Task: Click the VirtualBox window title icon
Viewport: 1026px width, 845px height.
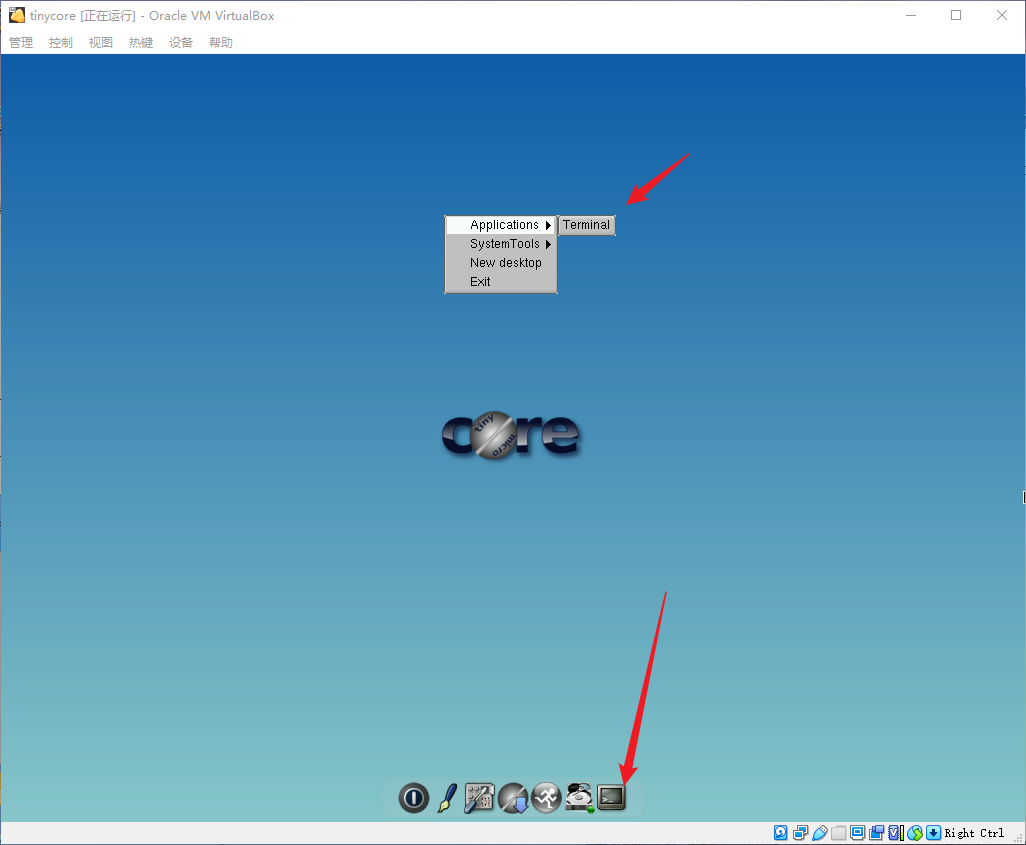Action: (x=16, y=15)
